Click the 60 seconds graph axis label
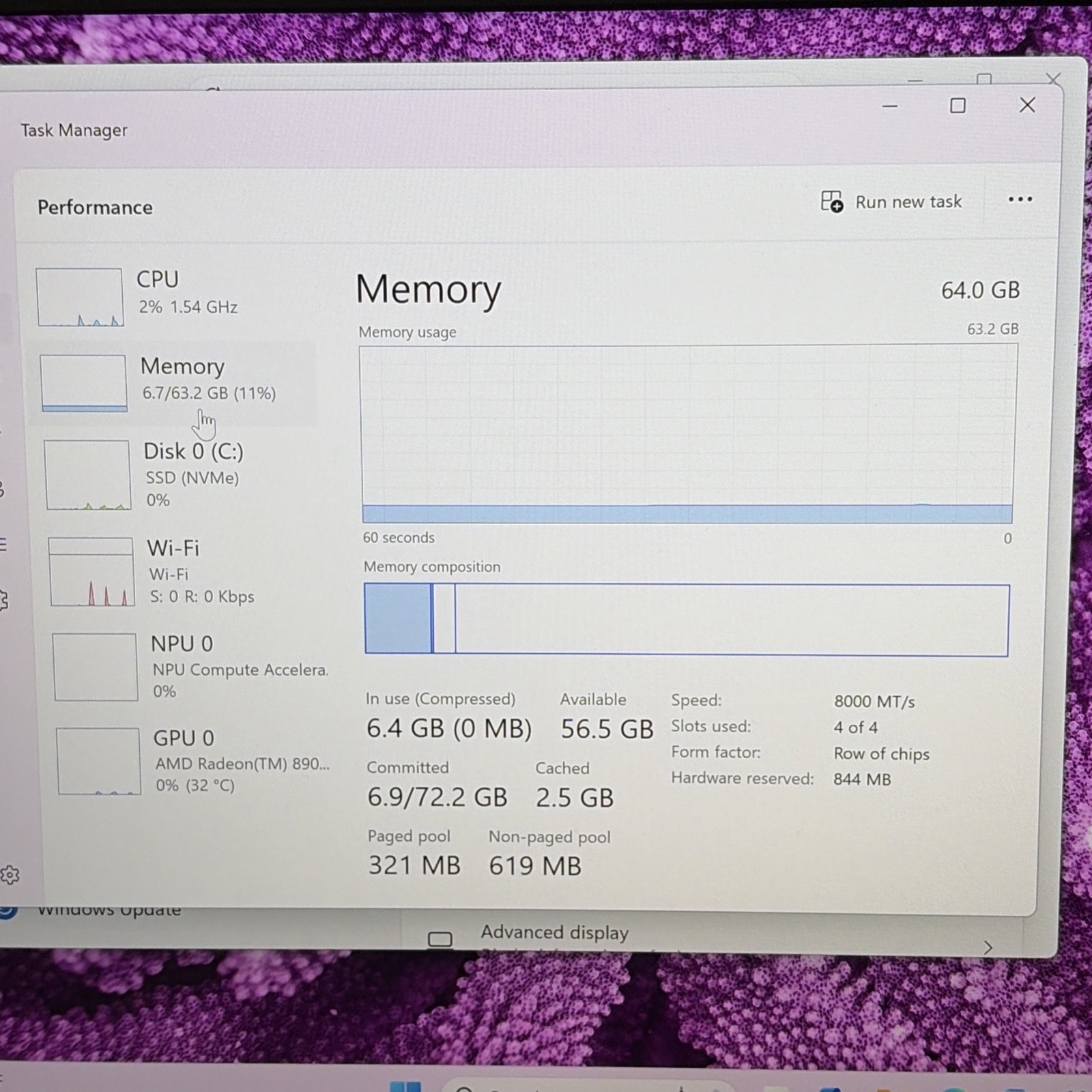 coord(399,538)
